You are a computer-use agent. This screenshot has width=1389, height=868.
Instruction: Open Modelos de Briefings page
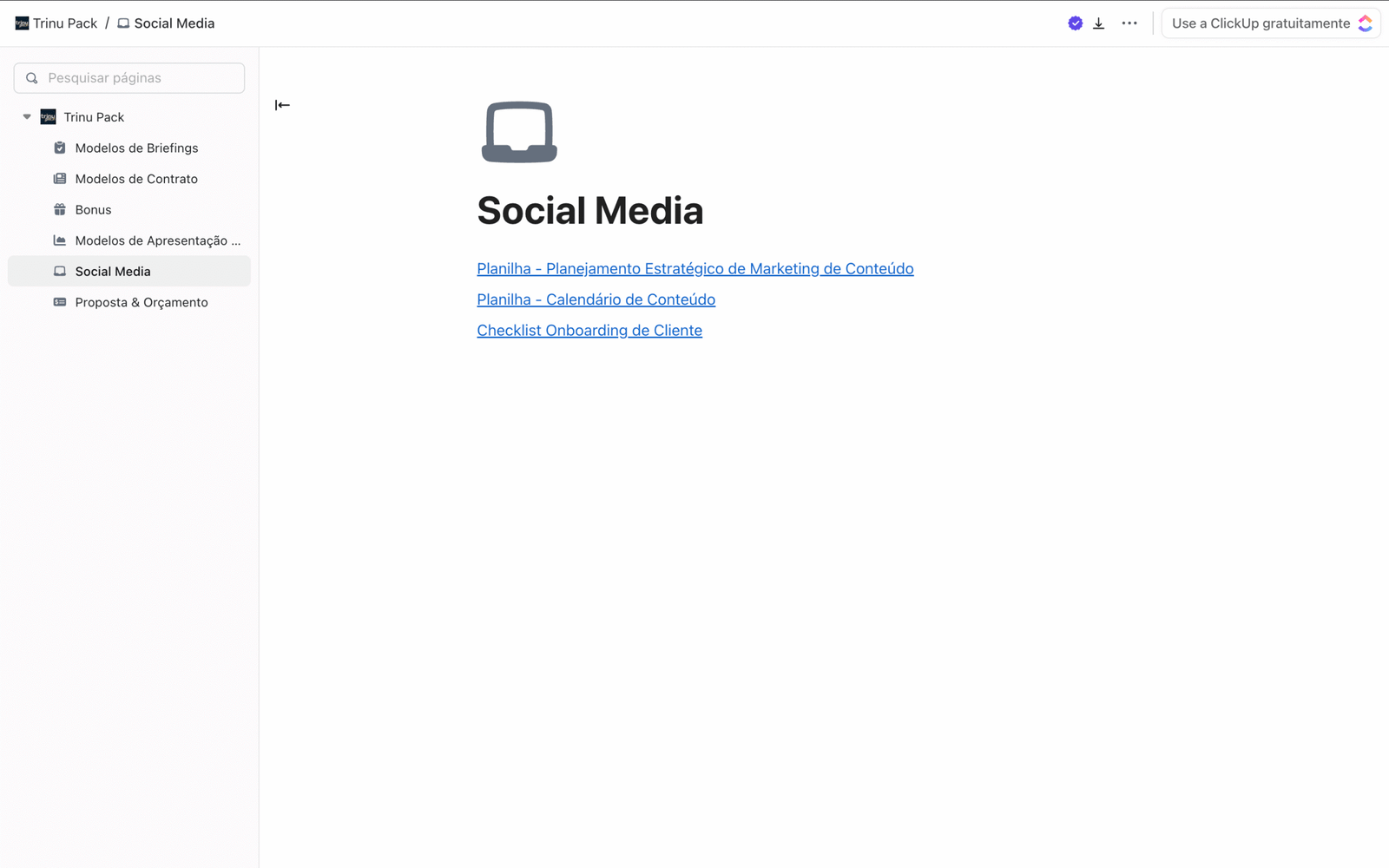point(136,148)
